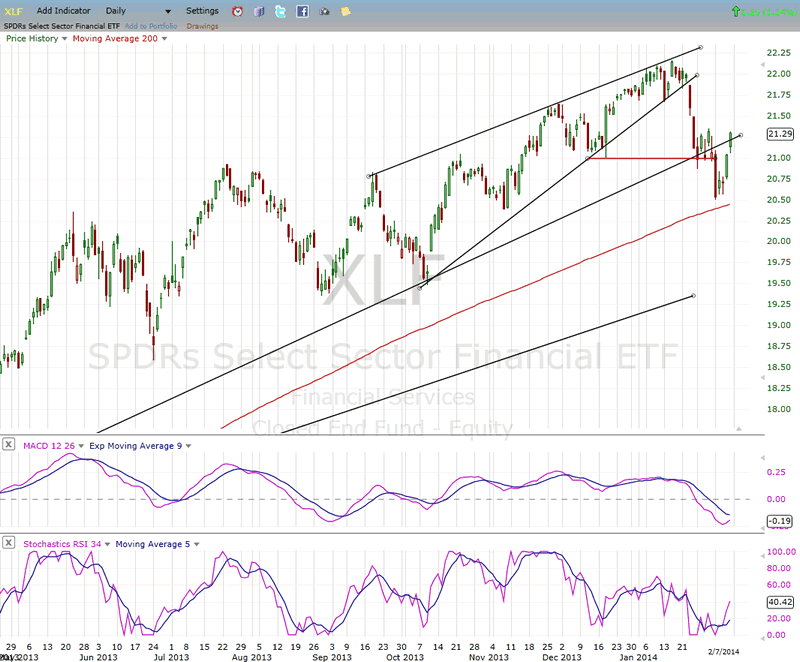Expand the Price History dropdown arrow
800x662 pixels.
click(64, 39)
